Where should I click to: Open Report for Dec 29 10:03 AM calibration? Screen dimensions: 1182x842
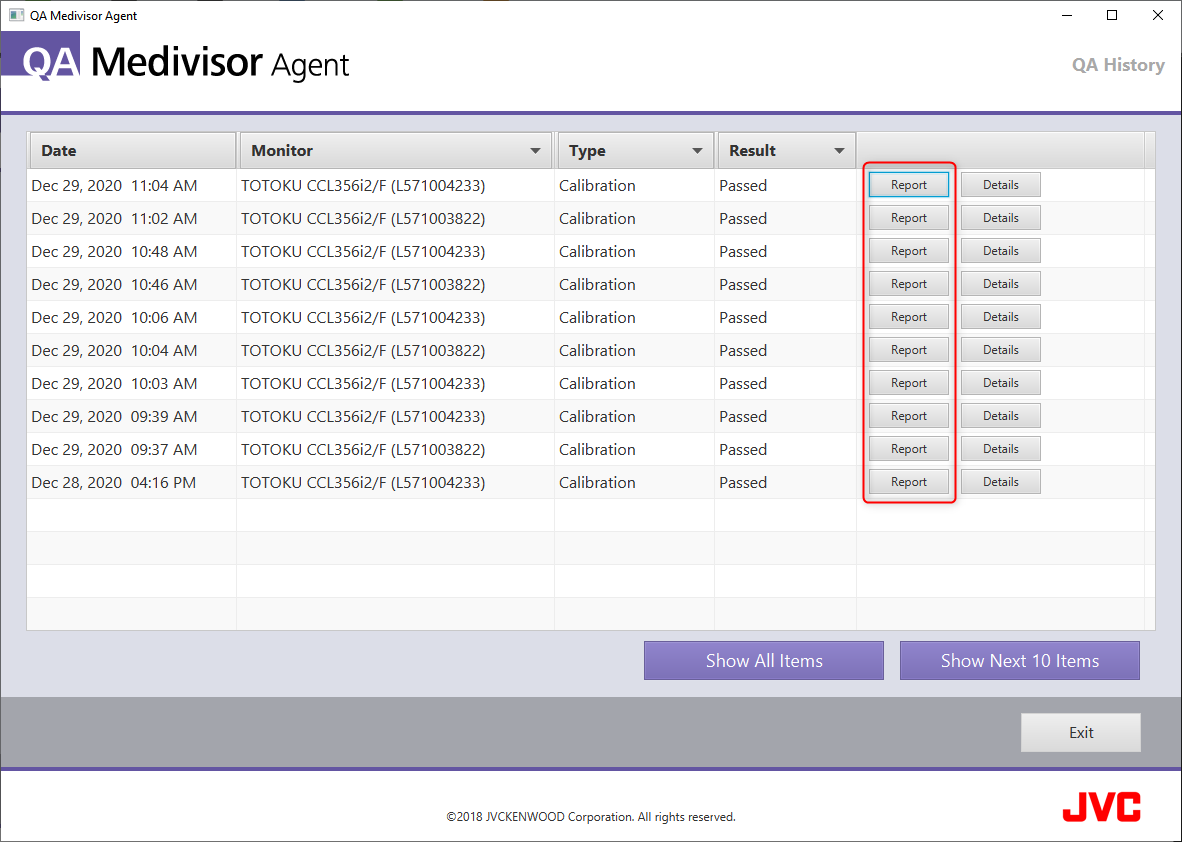click(908, 383)
